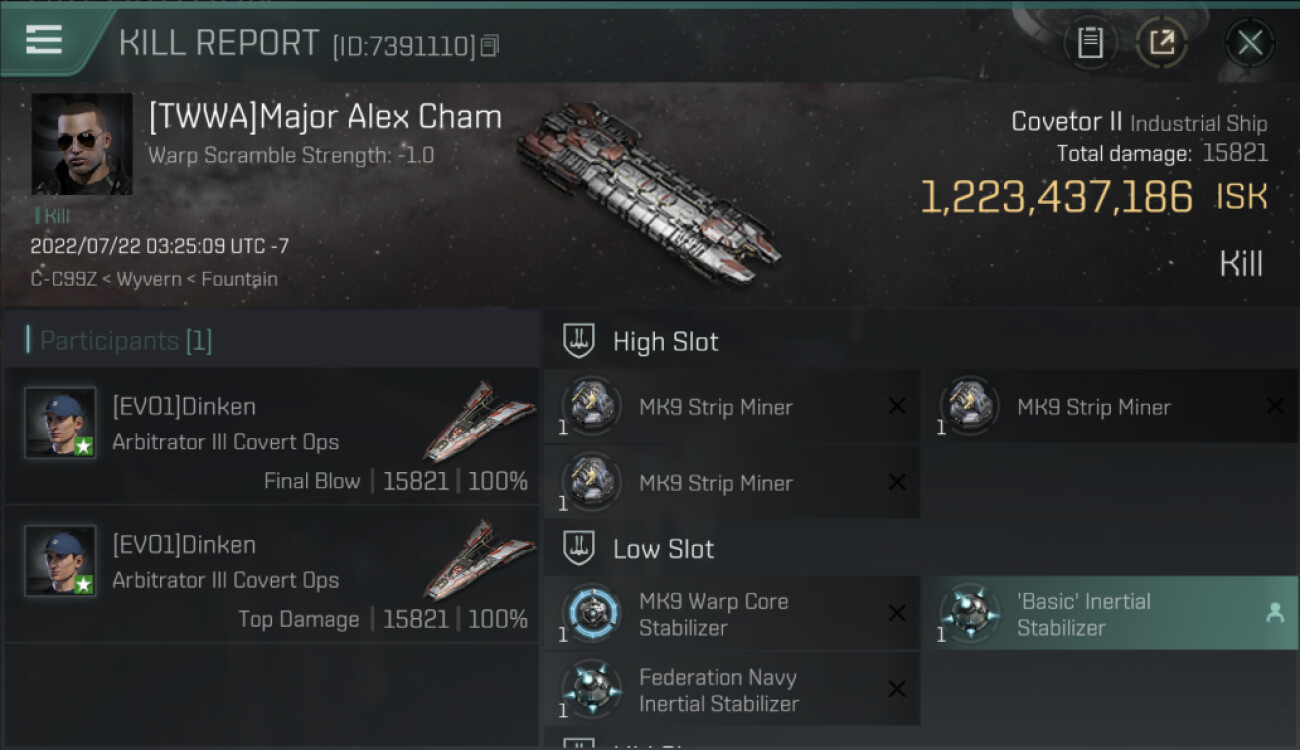Select the highlighted 'Basic' Inertial Stabilizer row

point(1110,614)
